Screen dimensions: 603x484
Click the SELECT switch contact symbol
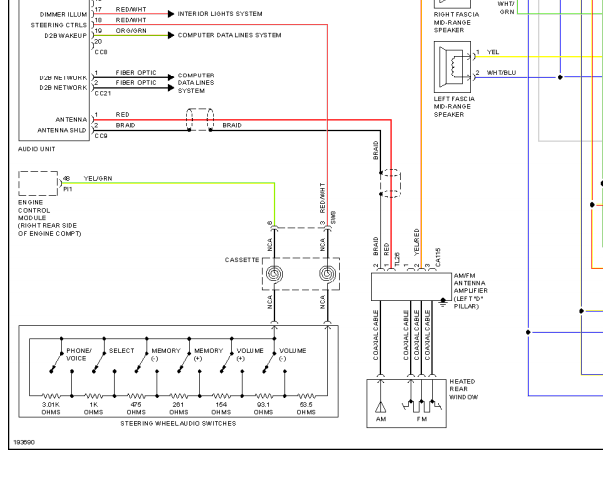pos(99,362)
